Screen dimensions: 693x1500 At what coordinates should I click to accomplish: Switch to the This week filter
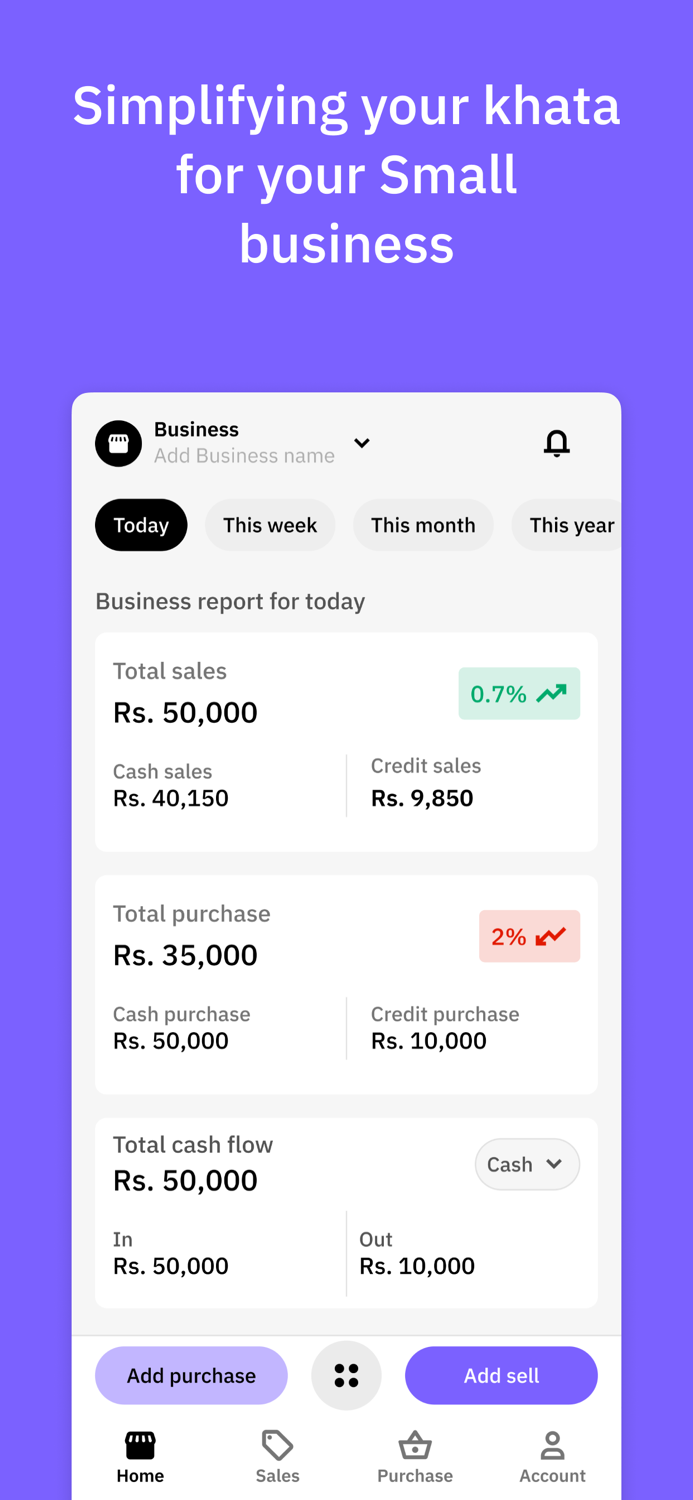271,524
